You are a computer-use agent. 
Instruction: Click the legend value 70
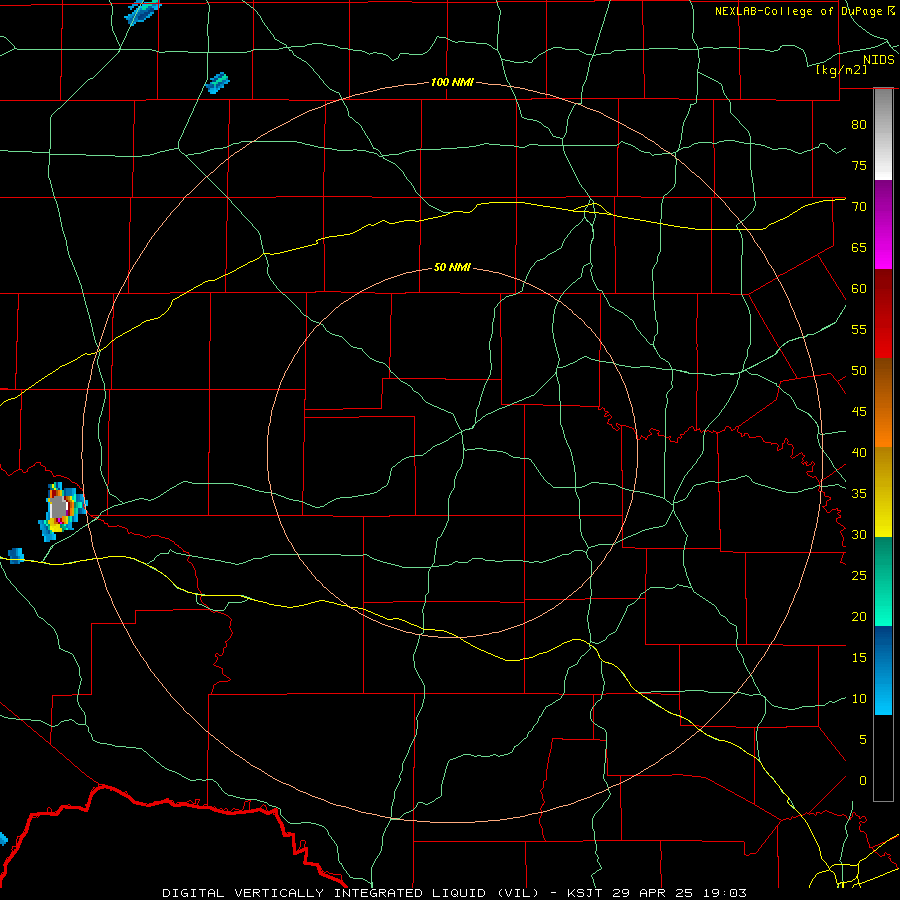tap(859, 207)
